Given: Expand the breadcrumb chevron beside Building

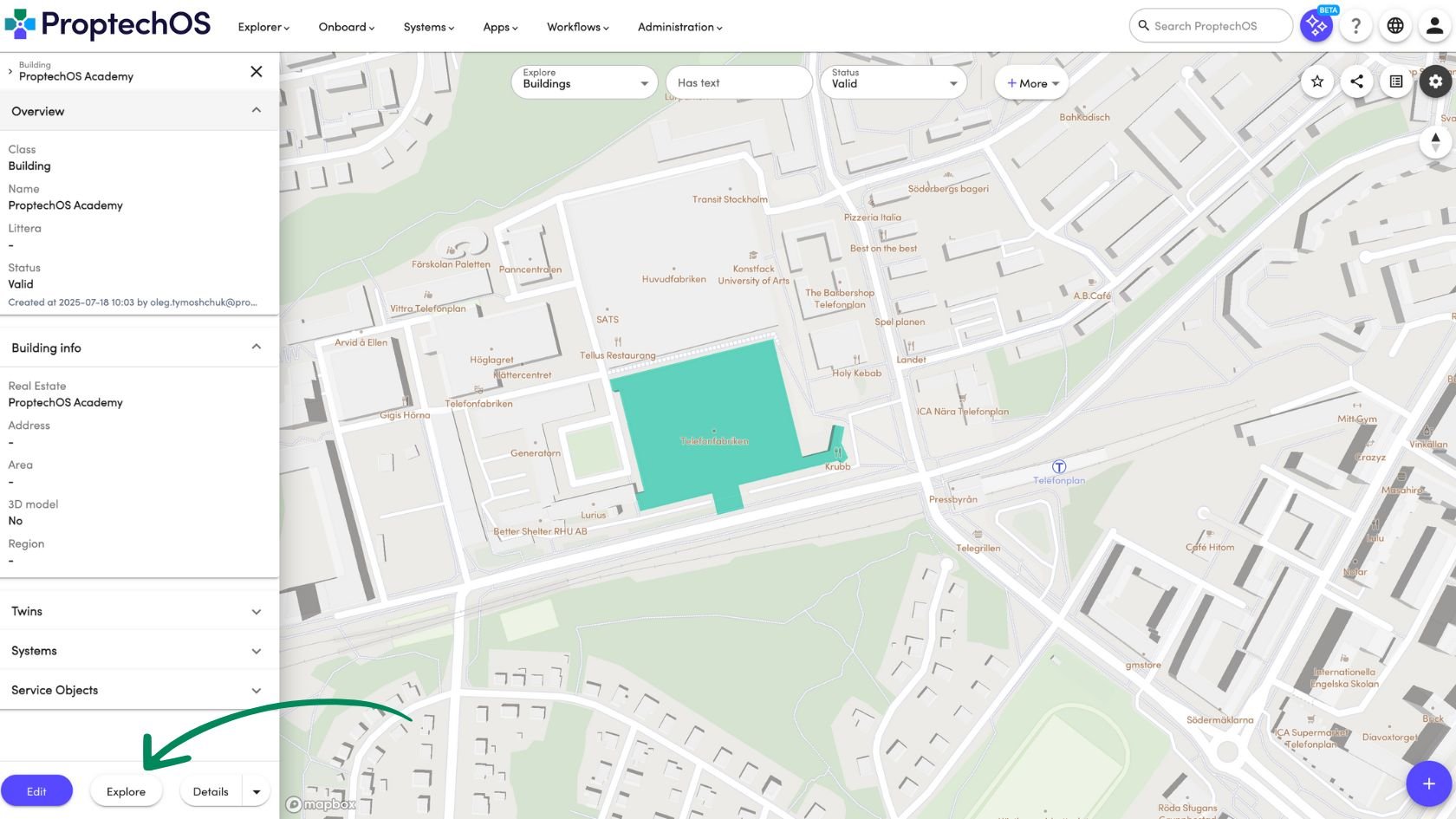Looking at the screenshot, I should (10, 71).
